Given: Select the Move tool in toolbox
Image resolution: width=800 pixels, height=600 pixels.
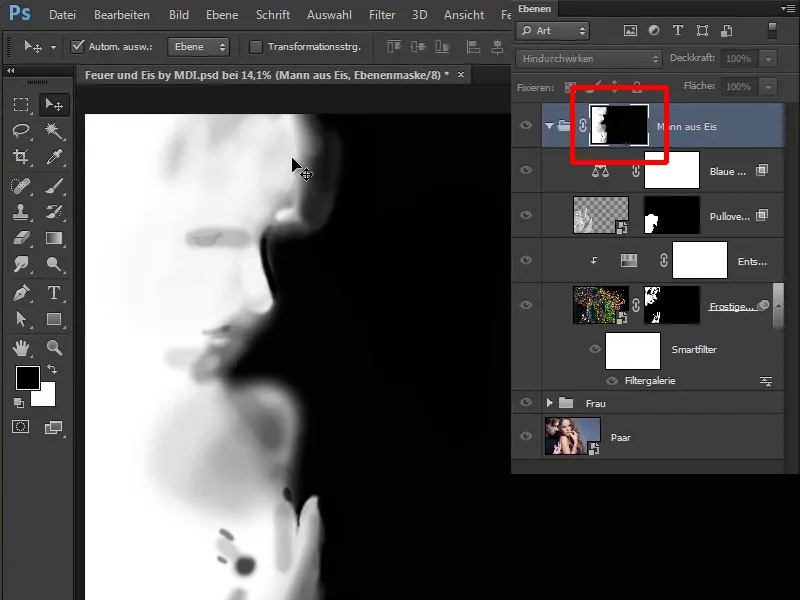Looking at the screenshot, I should tap(54, 105).
